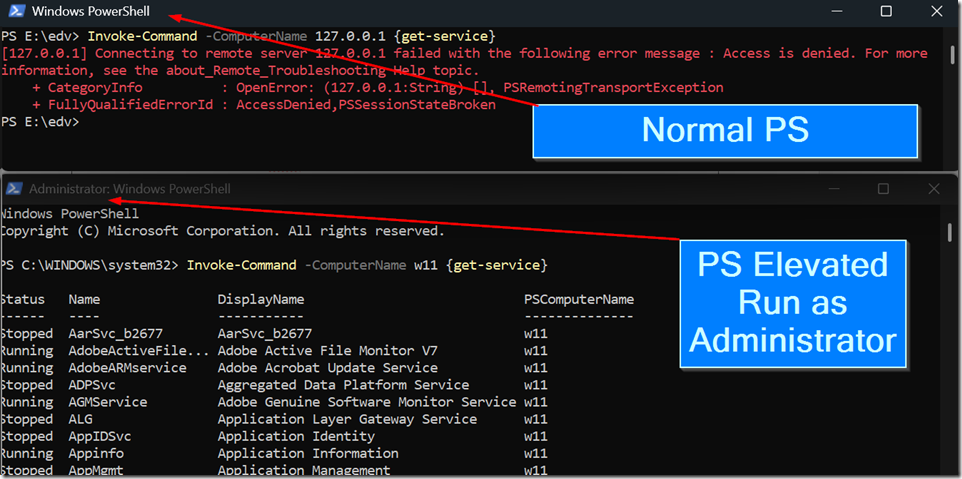
Task: Click the 'Administrator: Windows PowerShell' title text
Action: point(129,189)
